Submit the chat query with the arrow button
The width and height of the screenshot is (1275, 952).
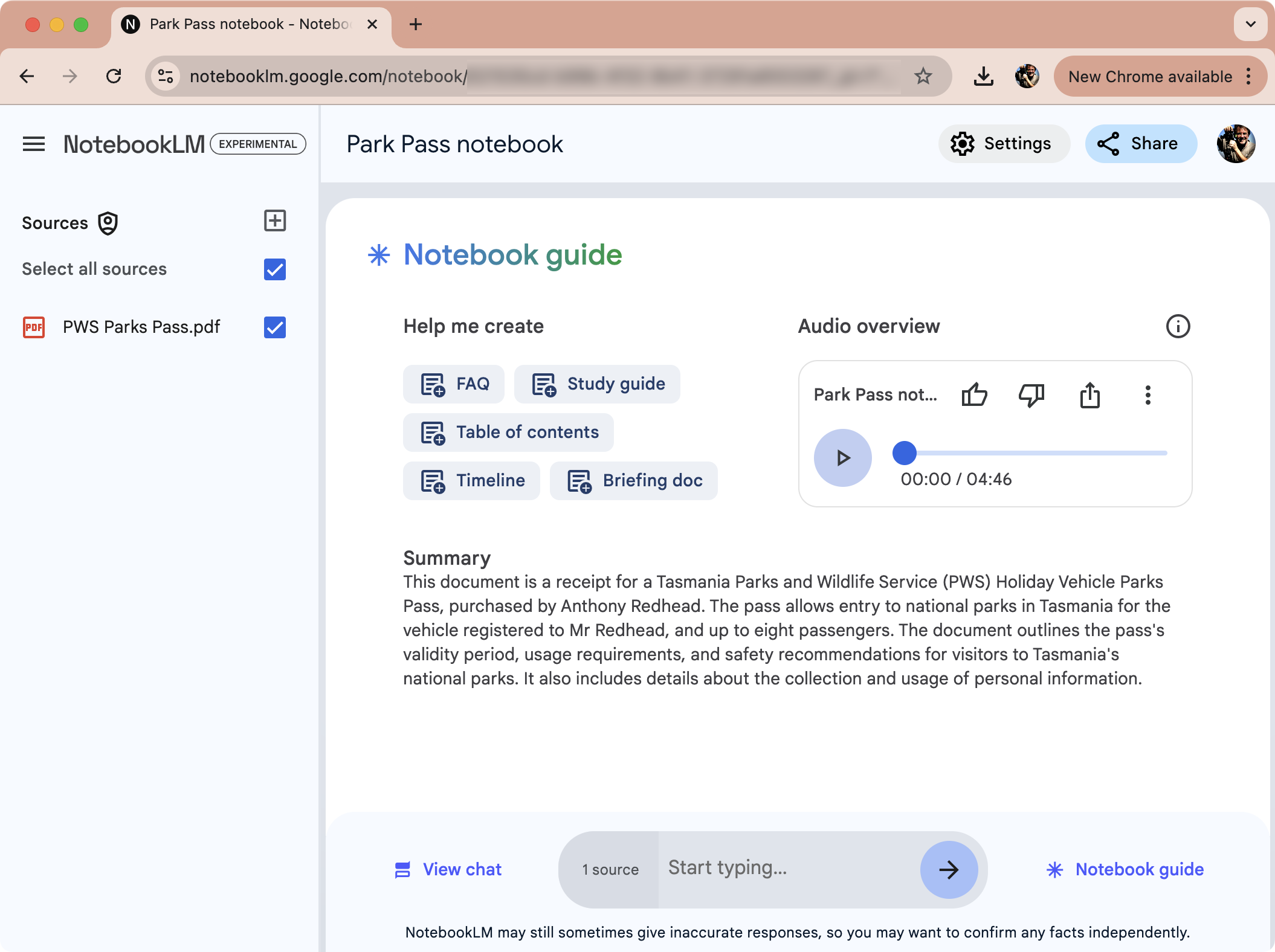tap(948, 869)
